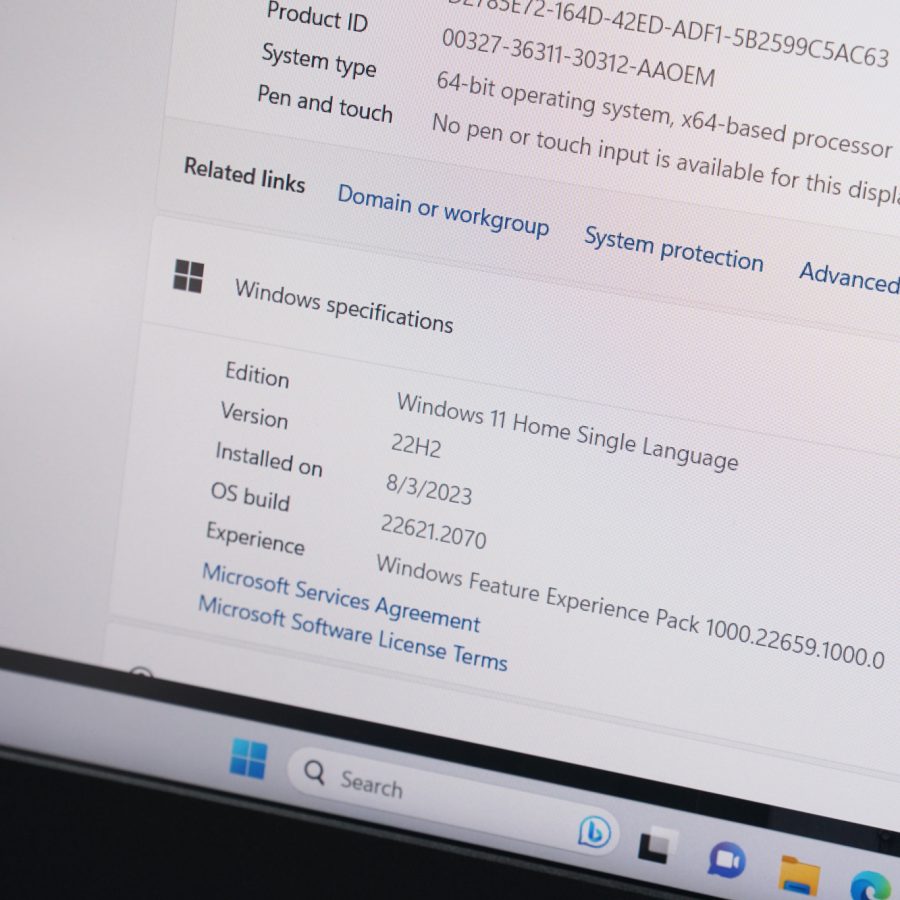900x900 pixels.
Task: Click the Edition label
Action: pos(257,375)
